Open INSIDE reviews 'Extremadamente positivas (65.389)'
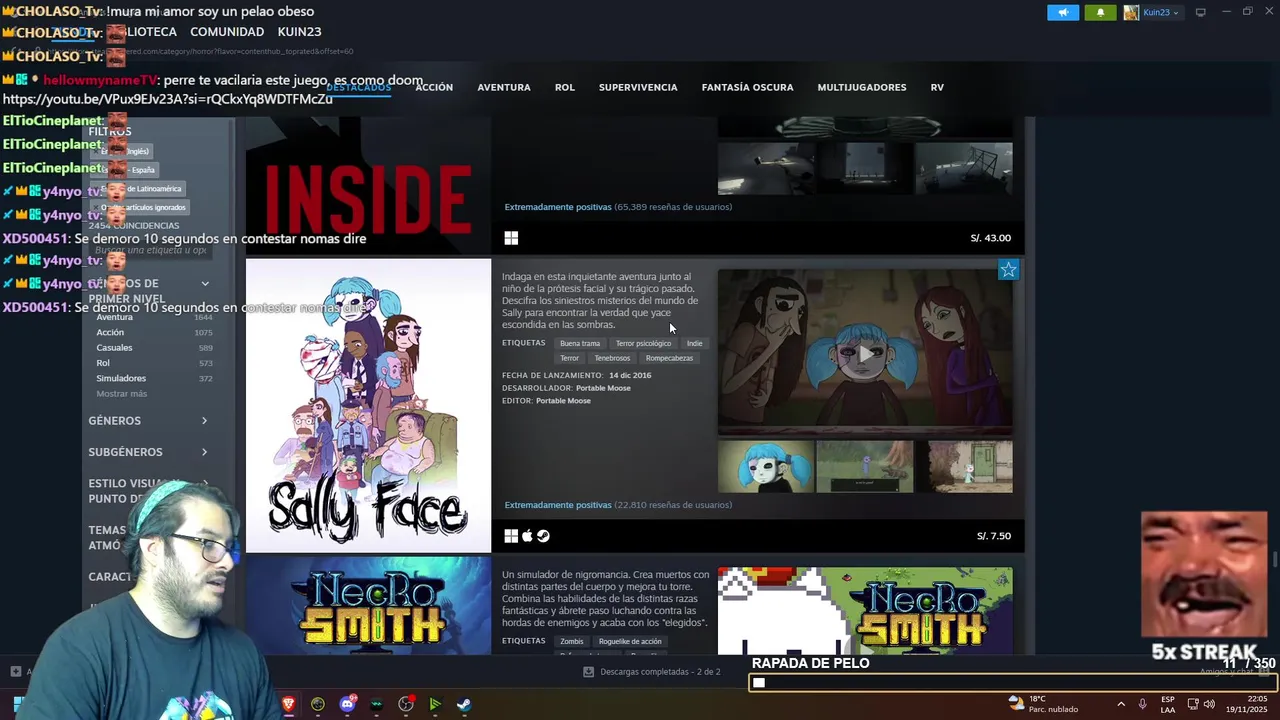Screen dimensions: 1280x720 (x=618, y=207)
